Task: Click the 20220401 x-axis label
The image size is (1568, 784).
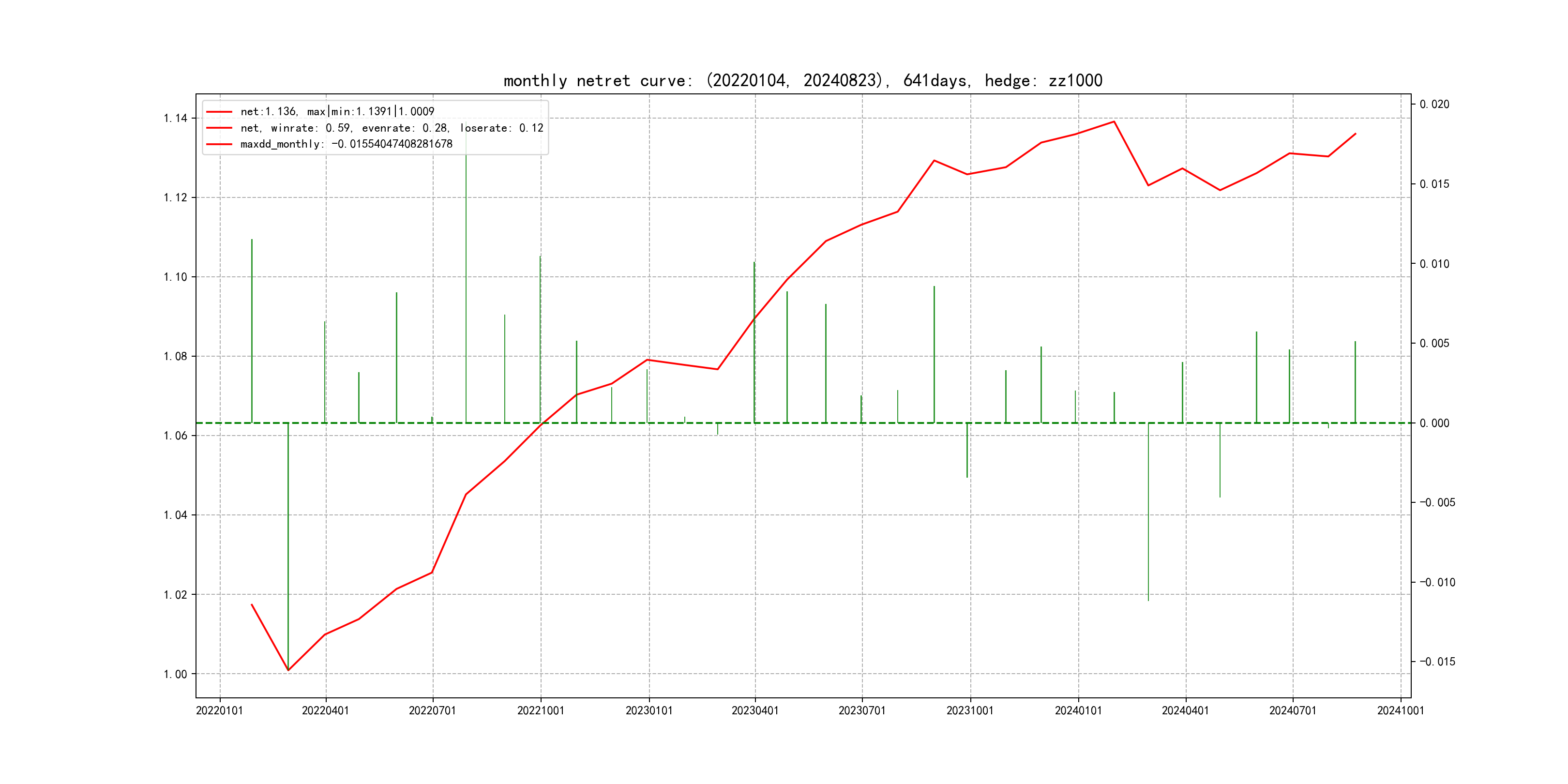Action: point(326,711)
